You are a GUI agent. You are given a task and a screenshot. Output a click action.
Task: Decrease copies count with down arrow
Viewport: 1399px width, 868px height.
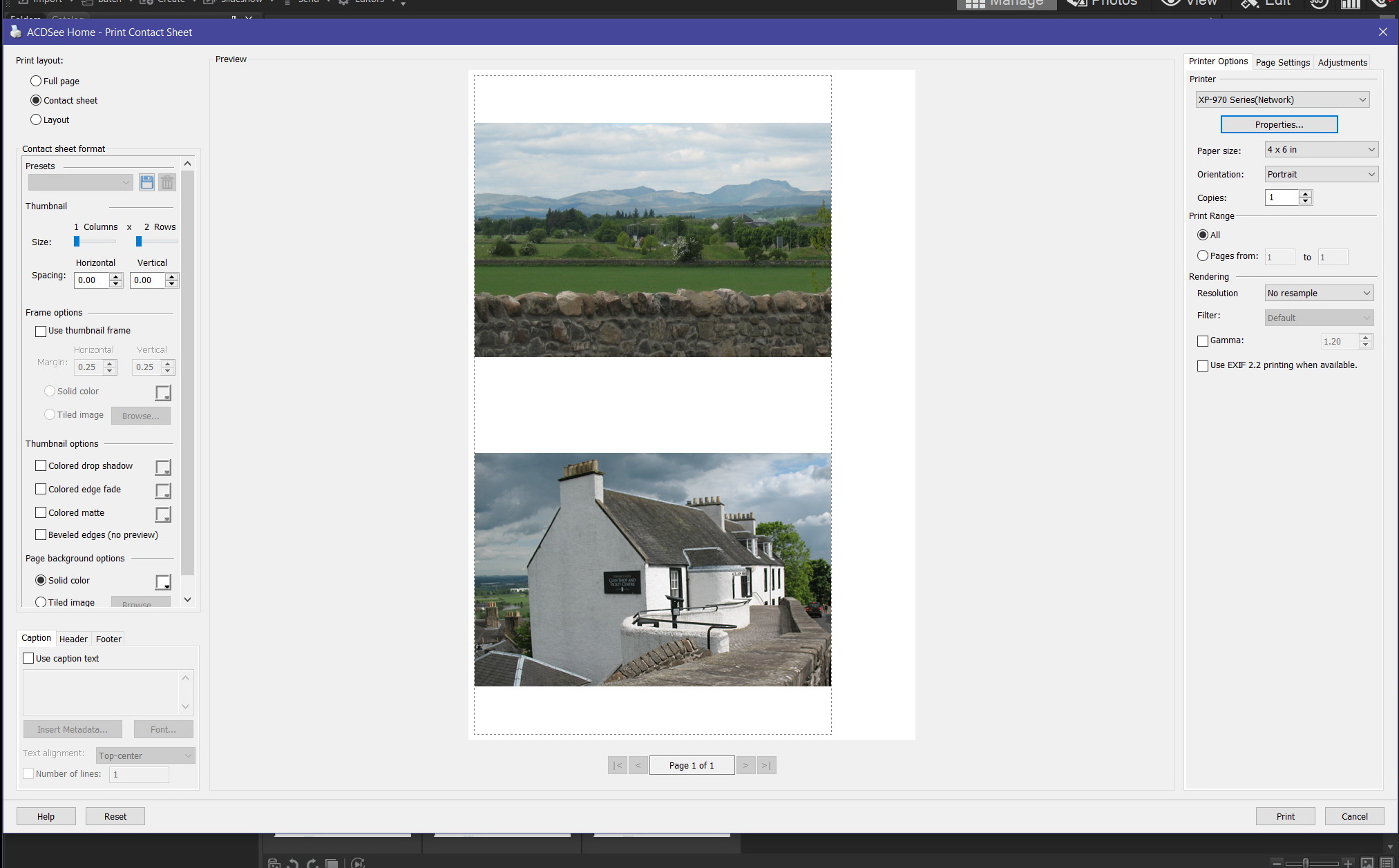click(x=1305, y=201)
